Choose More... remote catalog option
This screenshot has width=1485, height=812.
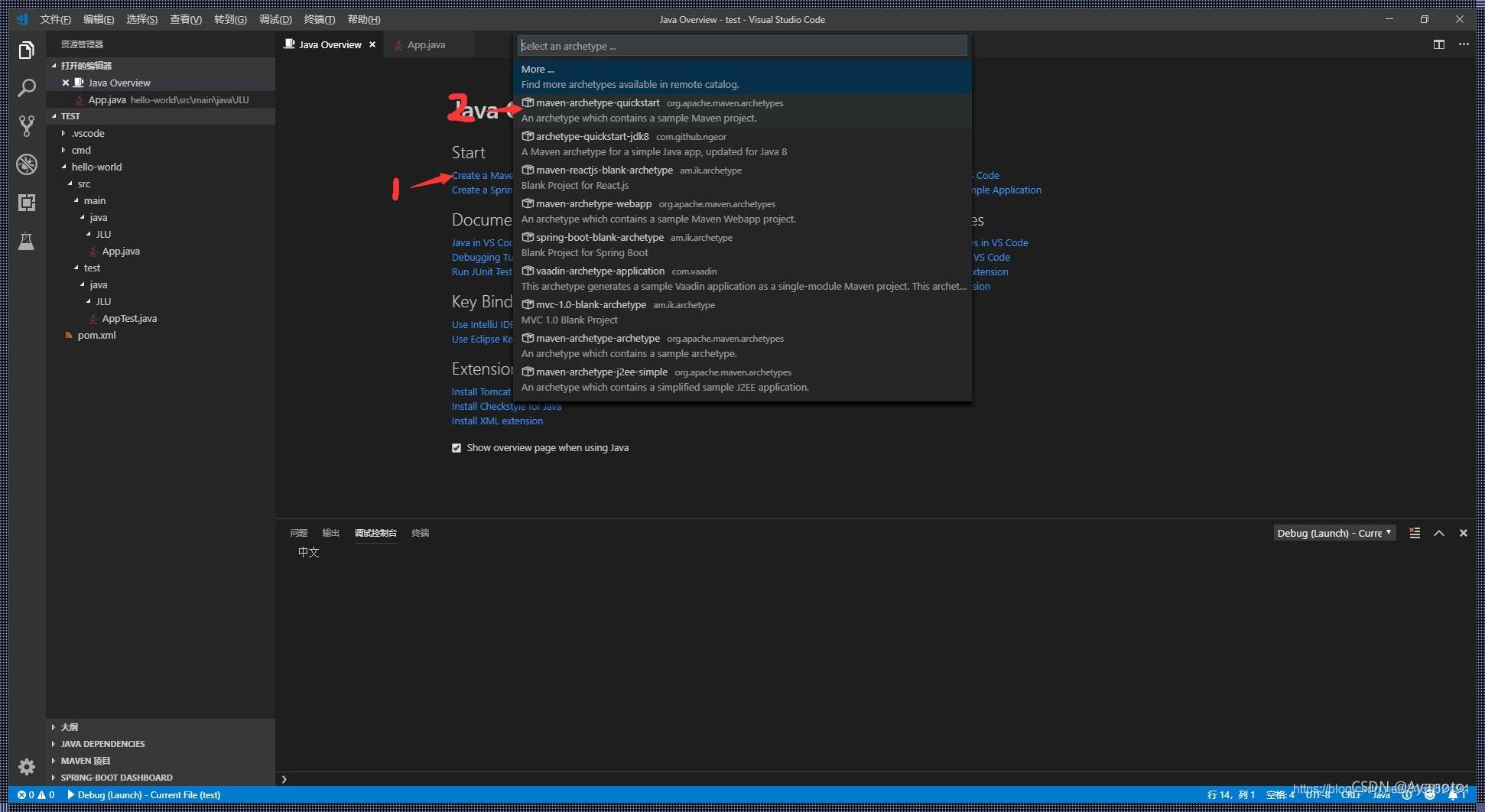coord(742,76)
